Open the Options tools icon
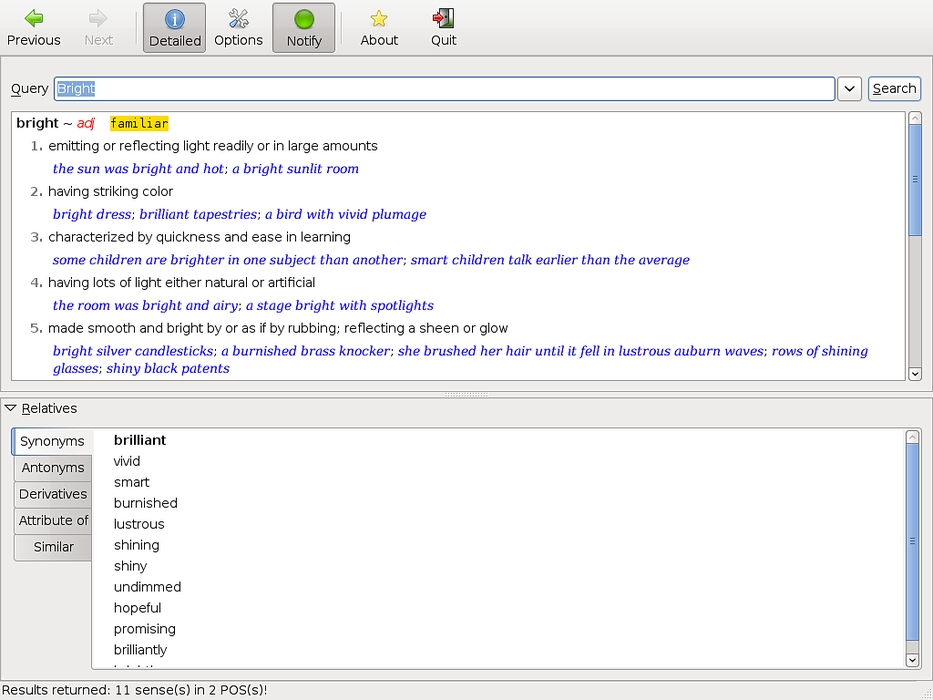 click(238, 28)
